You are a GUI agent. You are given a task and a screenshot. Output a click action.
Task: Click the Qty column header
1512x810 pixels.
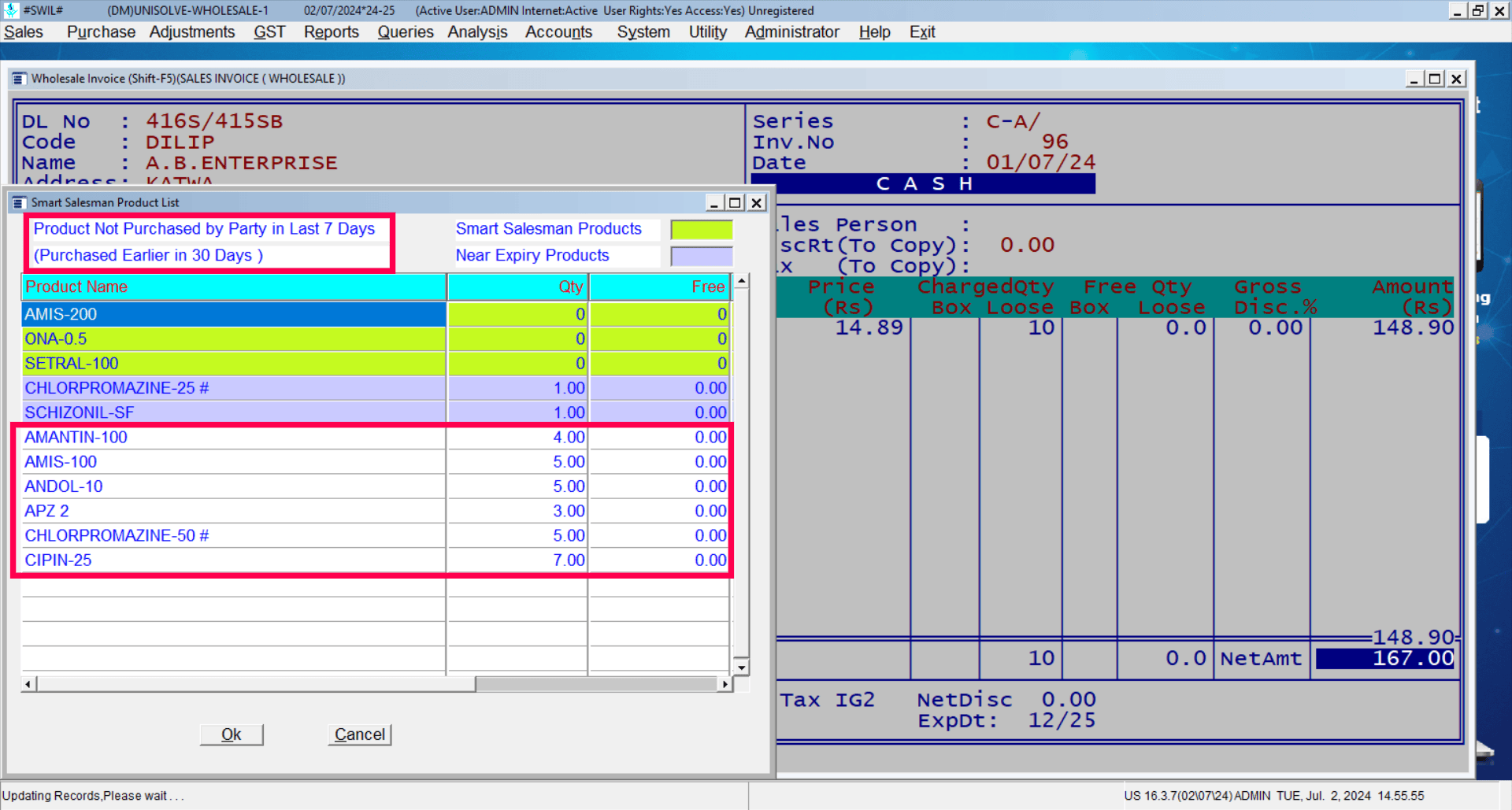click(517, 287)
